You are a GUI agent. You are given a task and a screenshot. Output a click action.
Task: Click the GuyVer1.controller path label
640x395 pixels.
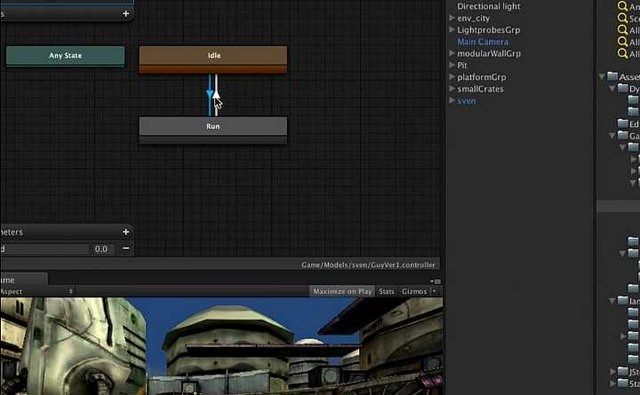click(368, 265)
